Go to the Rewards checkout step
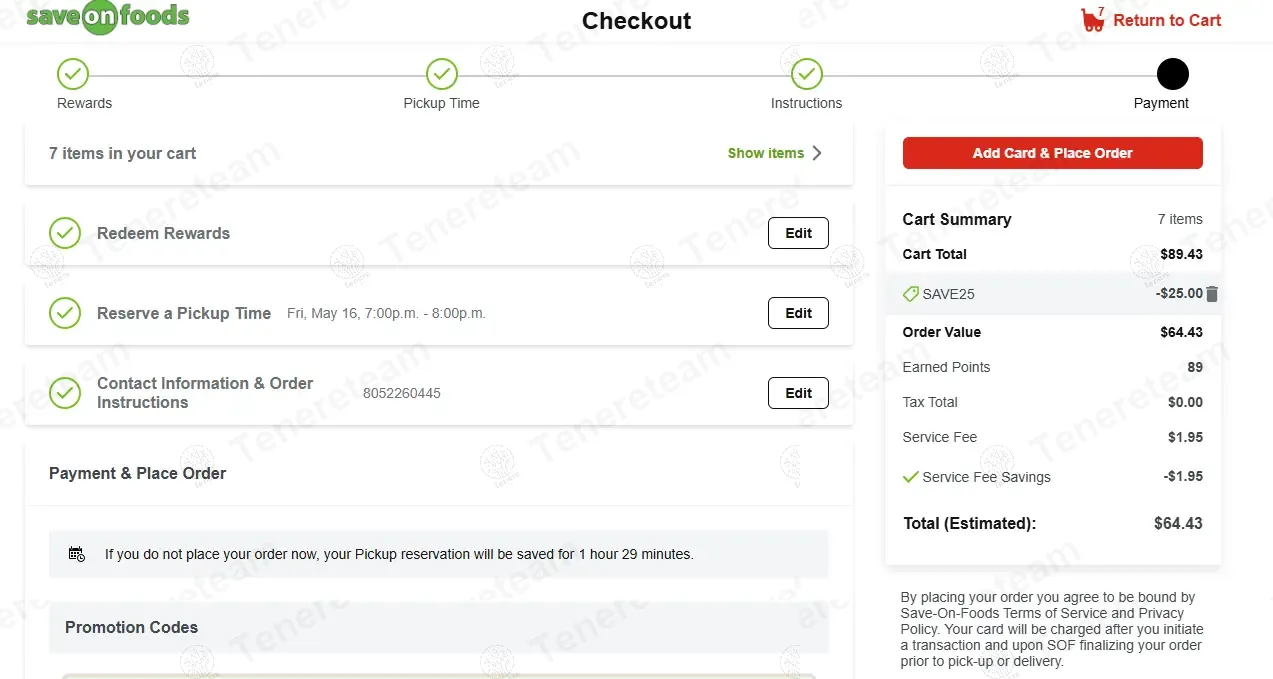Screen dimensions: 1273x679 pyautogui.click(x=73, y=74)
